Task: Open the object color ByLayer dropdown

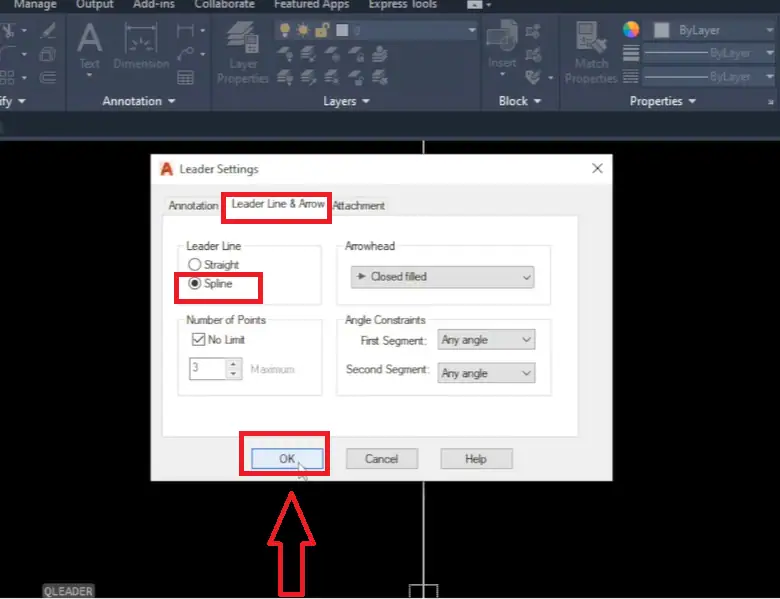Action: [709, 30]
